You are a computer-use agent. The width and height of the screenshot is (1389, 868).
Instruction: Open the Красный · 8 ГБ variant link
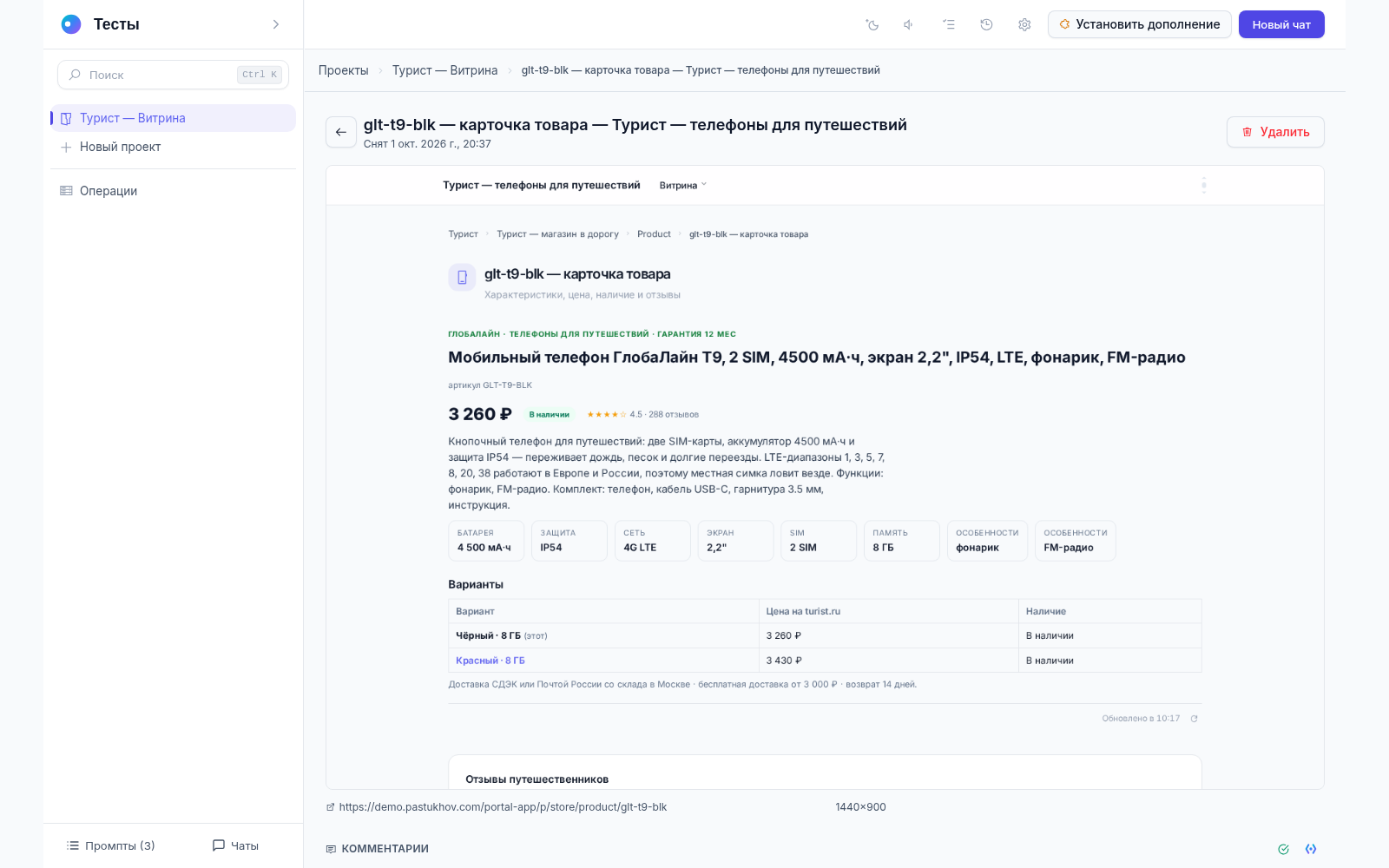click(x=490, y=661)
